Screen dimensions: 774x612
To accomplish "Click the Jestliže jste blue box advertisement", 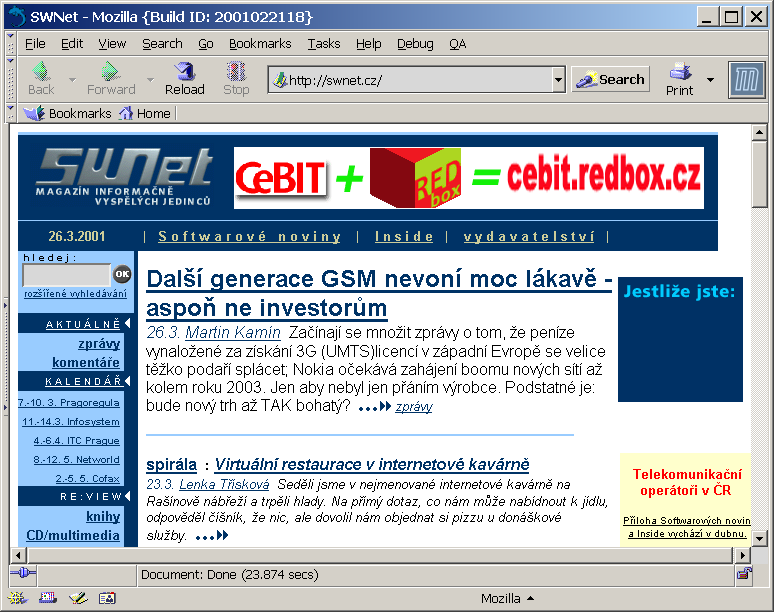I will point(680,340).
